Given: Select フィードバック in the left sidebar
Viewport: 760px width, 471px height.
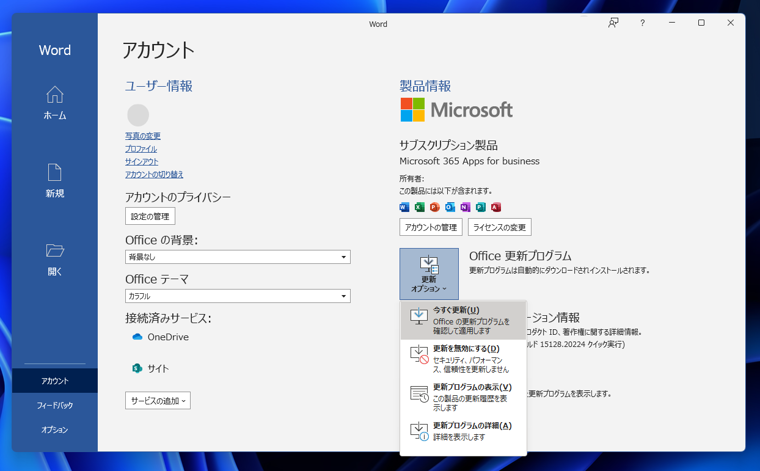Looking at the screenshot, I should coord(55,405).
